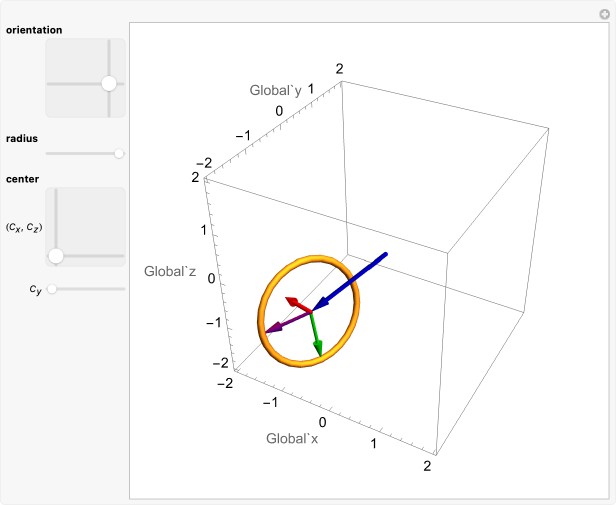Screen dimensions: 616x506
Task: Click the Global`x axis label
Action: (x=291, y=438)
